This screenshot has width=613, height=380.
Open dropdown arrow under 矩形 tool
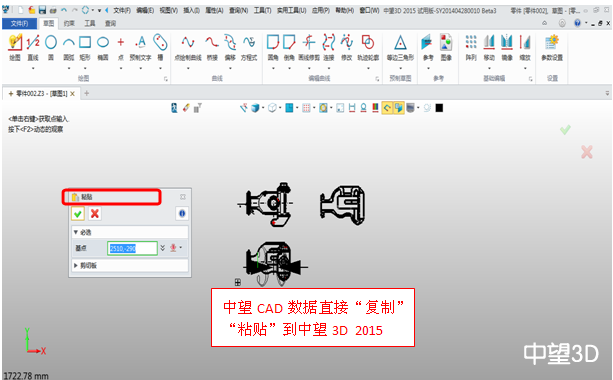85,68
